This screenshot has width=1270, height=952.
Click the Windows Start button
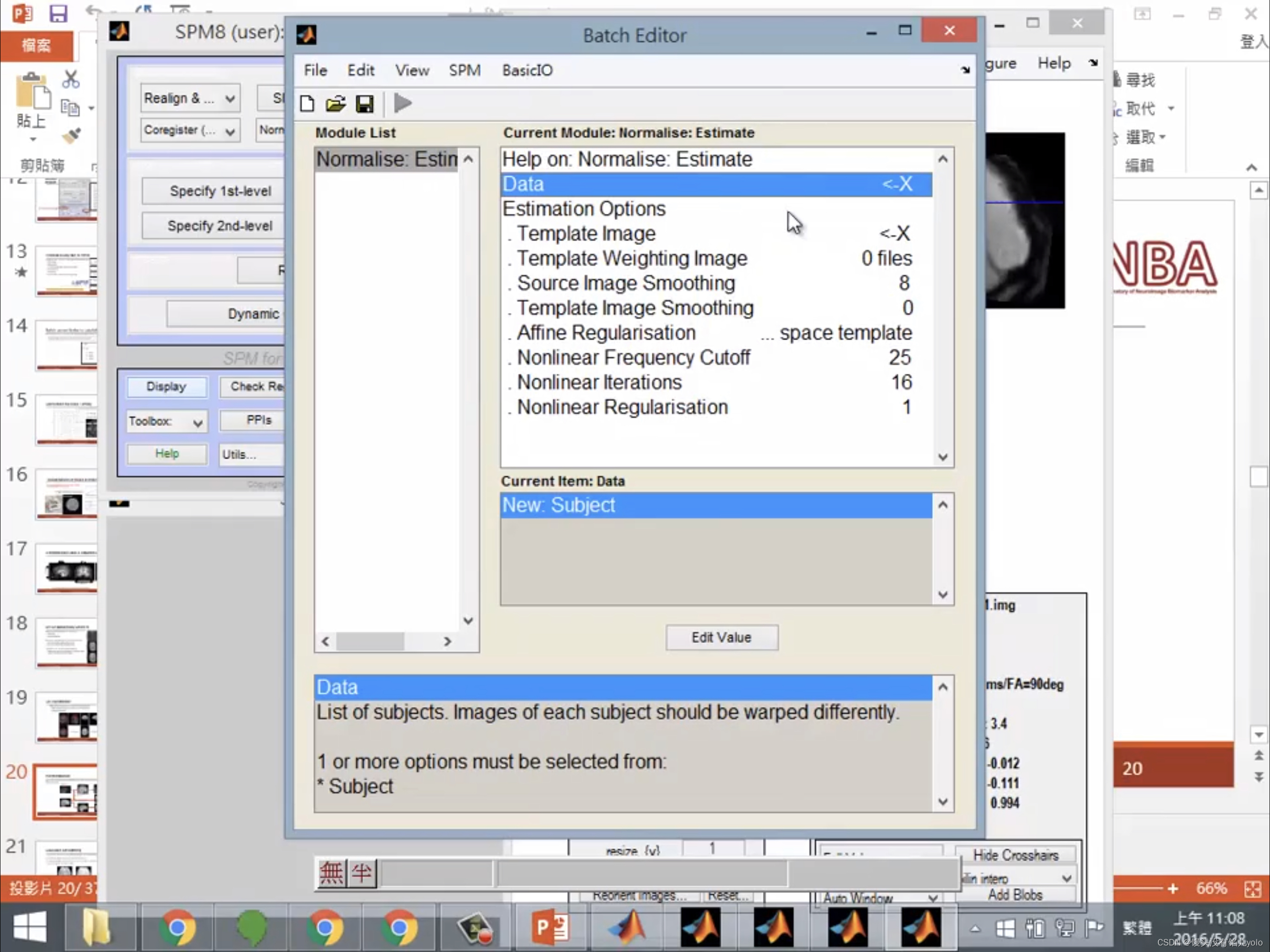(x=29, y=927)
